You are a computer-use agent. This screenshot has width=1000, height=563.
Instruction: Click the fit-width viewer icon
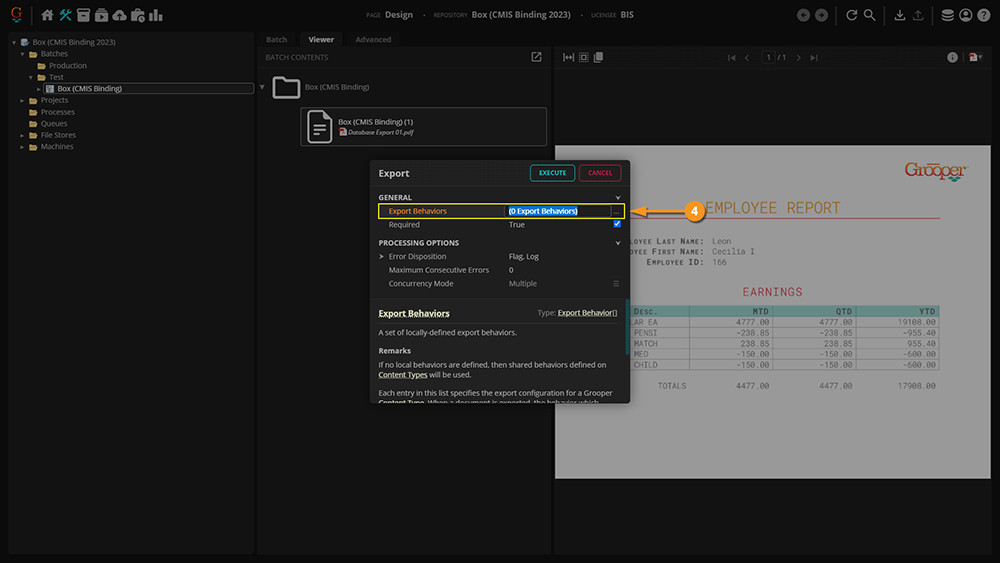click(569, 58)
